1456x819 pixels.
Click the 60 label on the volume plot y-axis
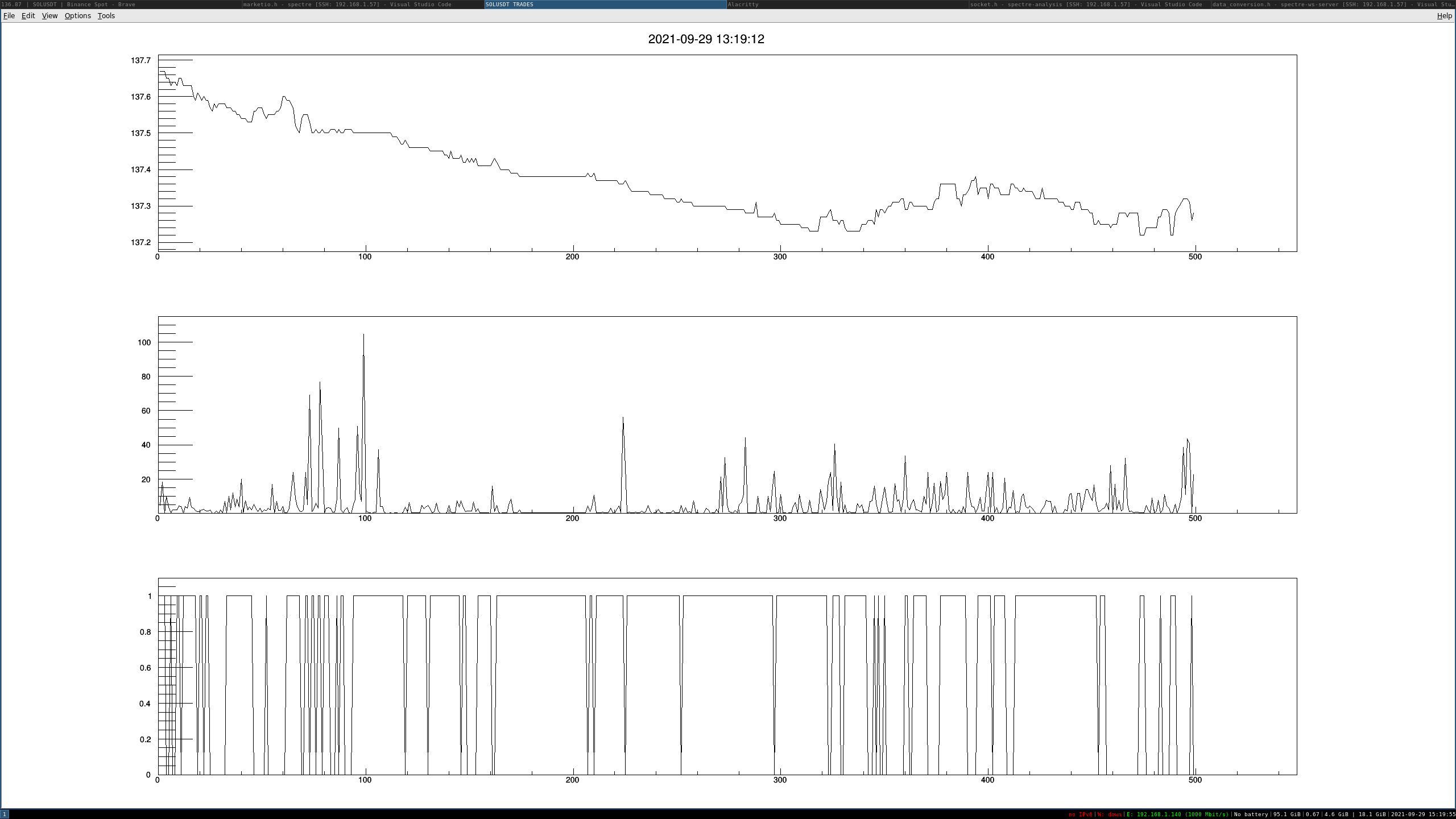[x=146, y=411]
